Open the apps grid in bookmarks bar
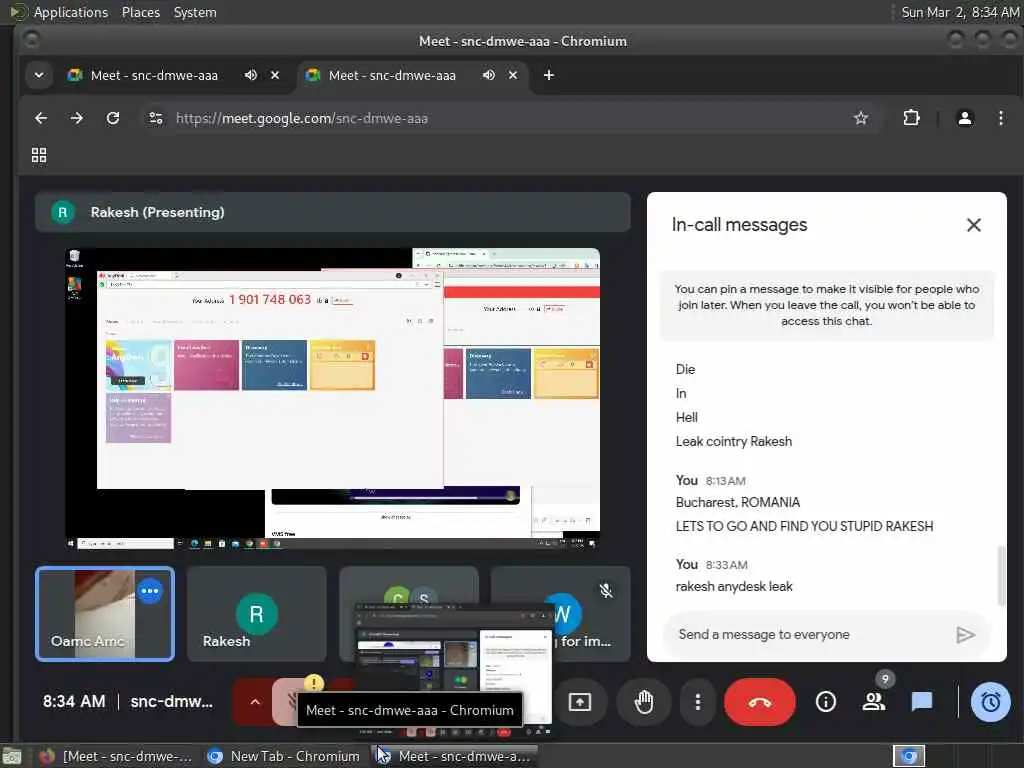Screen dimensions: 1024x768 click(x=39, y=155)
